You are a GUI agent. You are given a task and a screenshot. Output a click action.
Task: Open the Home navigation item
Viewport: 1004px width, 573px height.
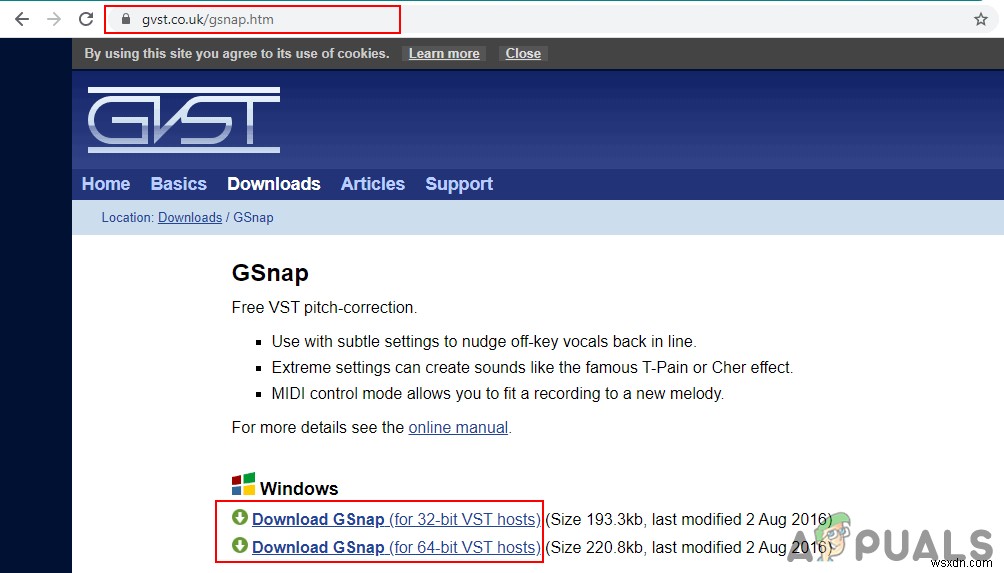106,184
